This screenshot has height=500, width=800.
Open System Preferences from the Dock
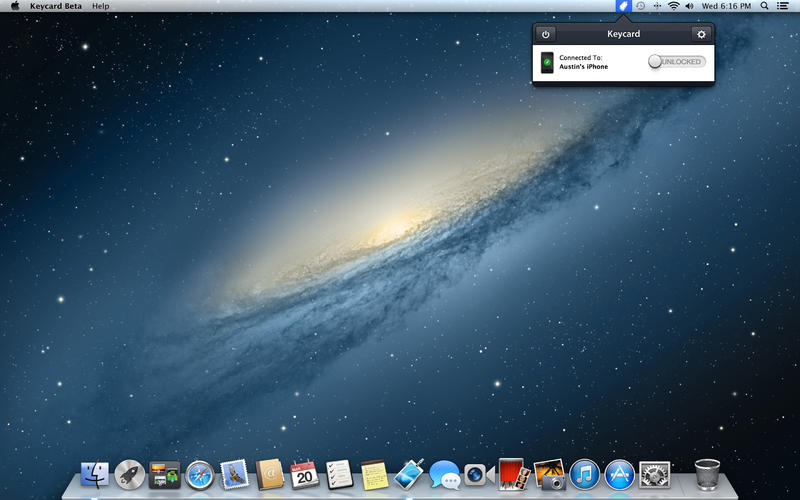click(x=654, y=474)
